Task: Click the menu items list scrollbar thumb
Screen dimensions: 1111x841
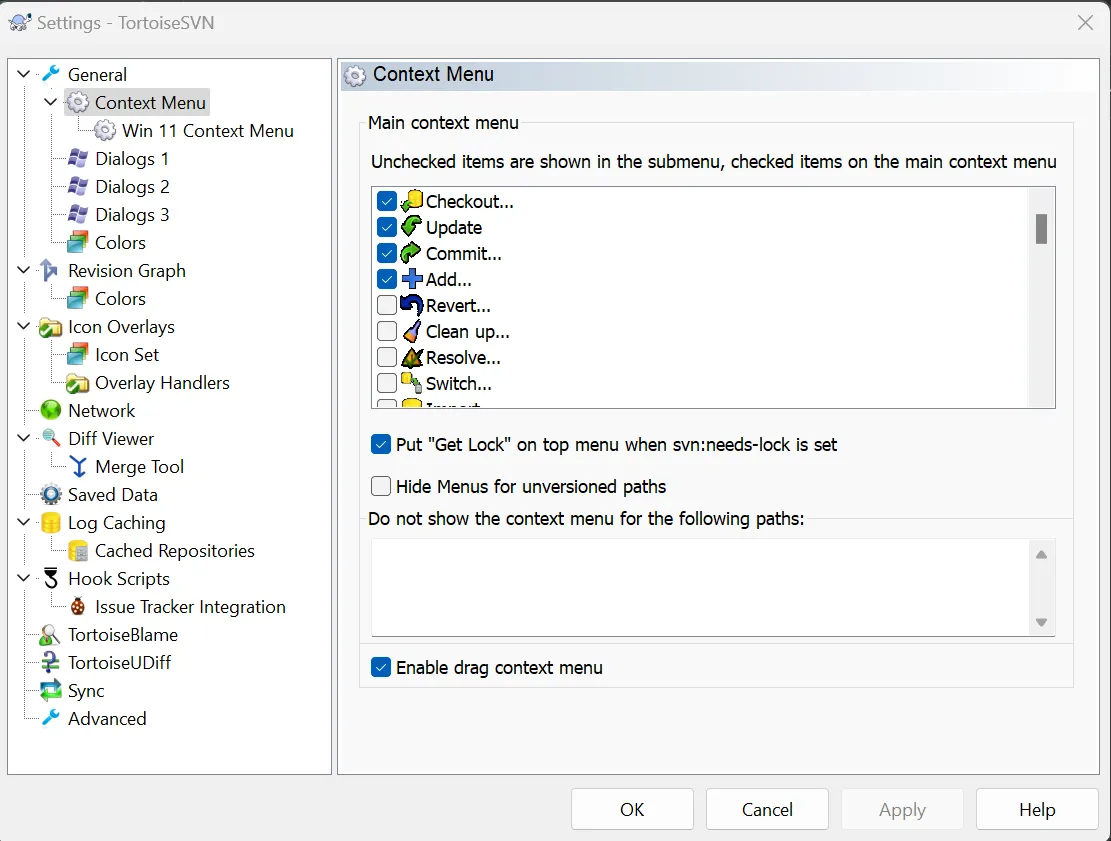Action: coord(1041,229)
